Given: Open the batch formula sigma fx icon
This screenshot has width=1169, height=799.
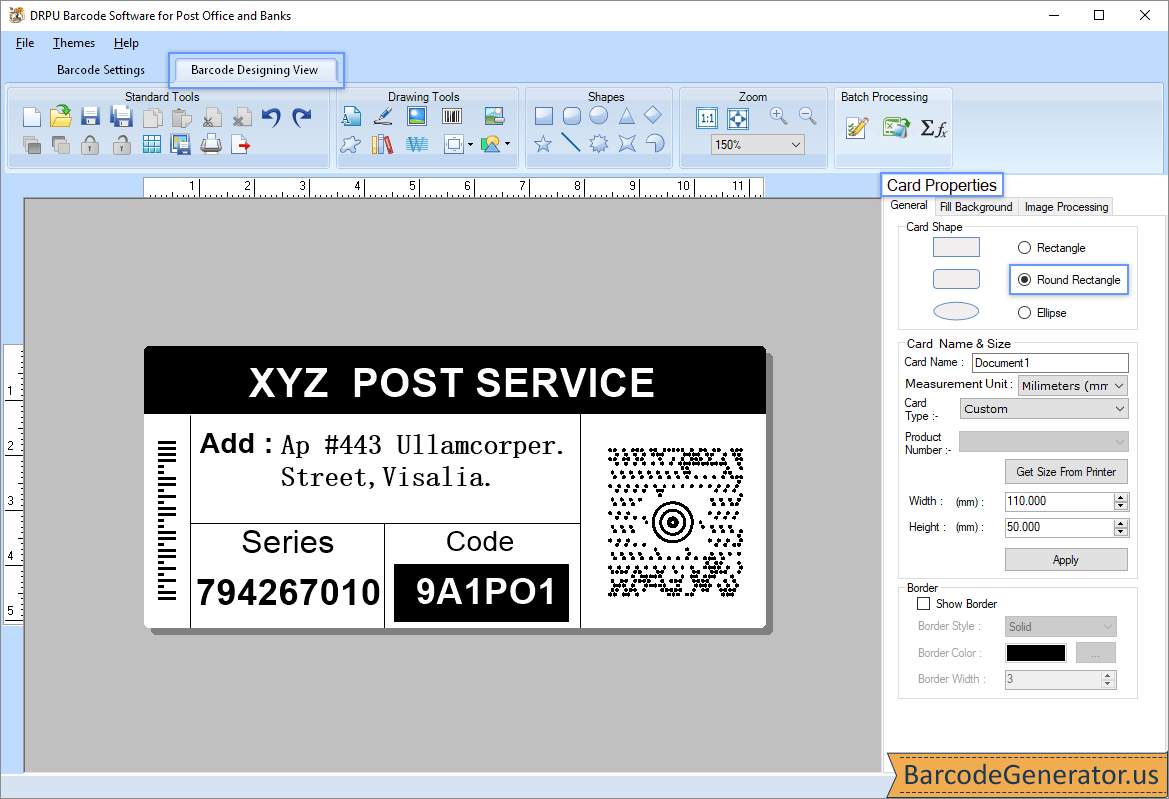Looking at the screenshot, I should tap(933, 128).
